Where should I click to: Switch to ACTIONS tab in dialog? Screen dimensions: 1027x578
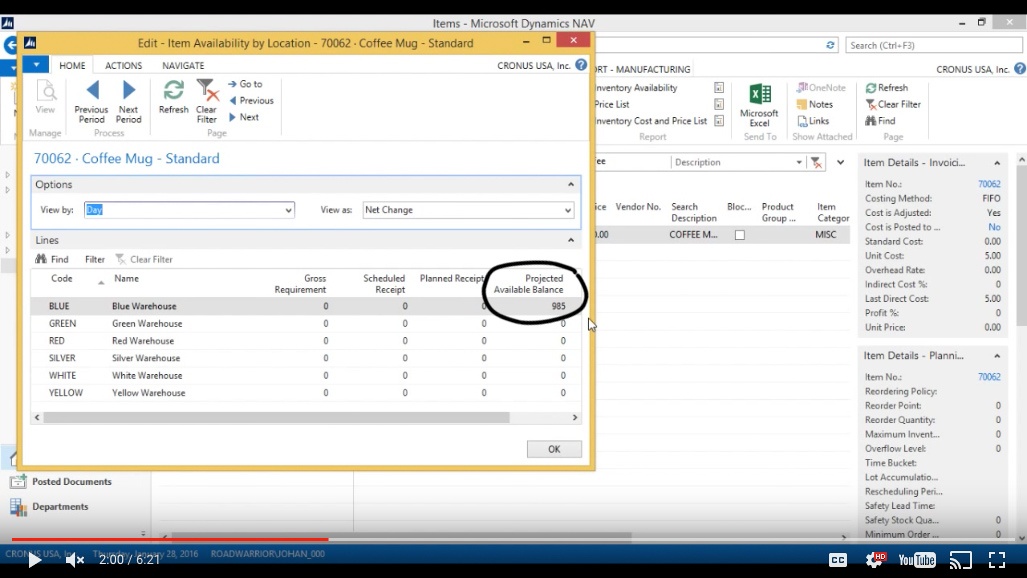(x=124, y=66)
